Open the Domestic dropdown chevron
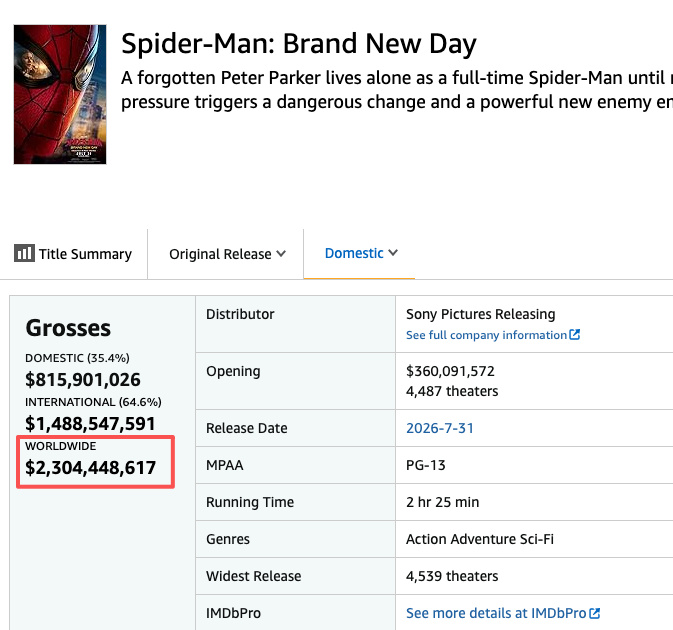The image size is (673, 630). pyautogui.click(x=393, y=253)
